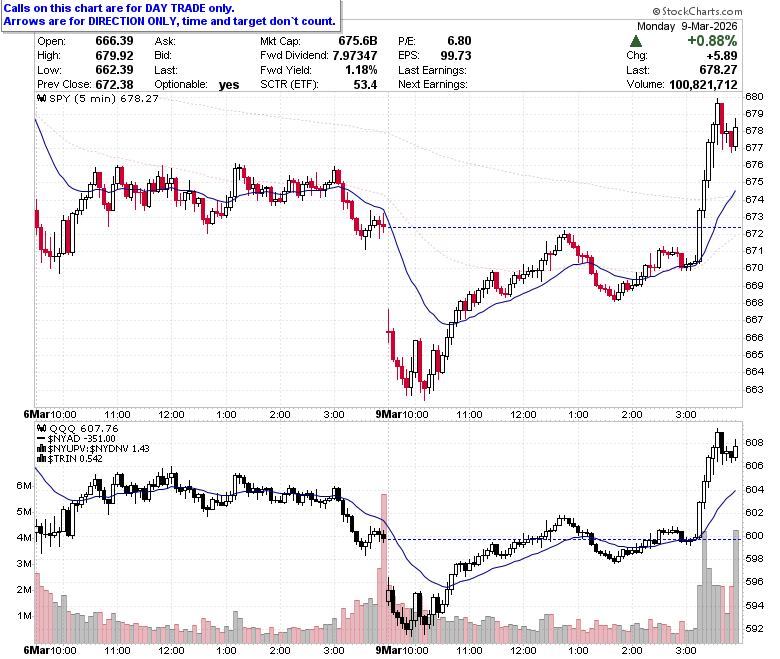Image resolution: width=780 pixels, height=659 pixels.
Task: Click the 9Mar date label on upper axis
Action: (387, 414)
